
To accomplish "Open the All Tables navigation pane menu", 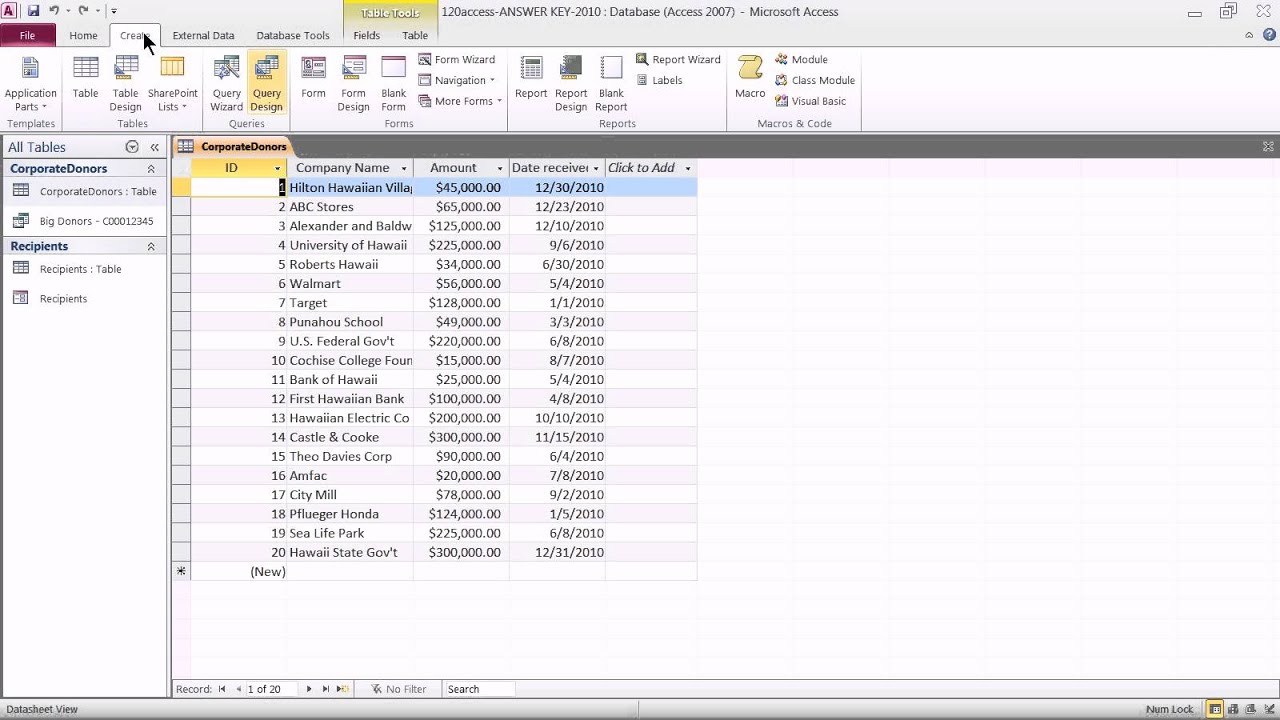I will coord(131,147).
